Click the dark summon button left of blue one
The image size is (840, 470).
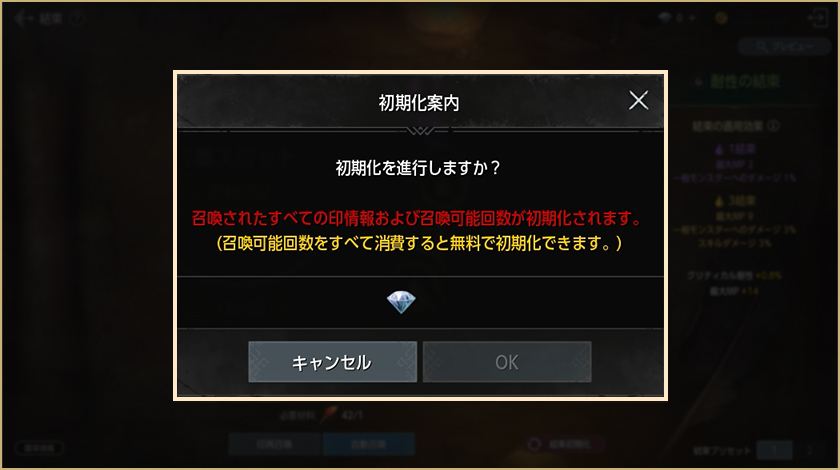[x=275, y=444]
